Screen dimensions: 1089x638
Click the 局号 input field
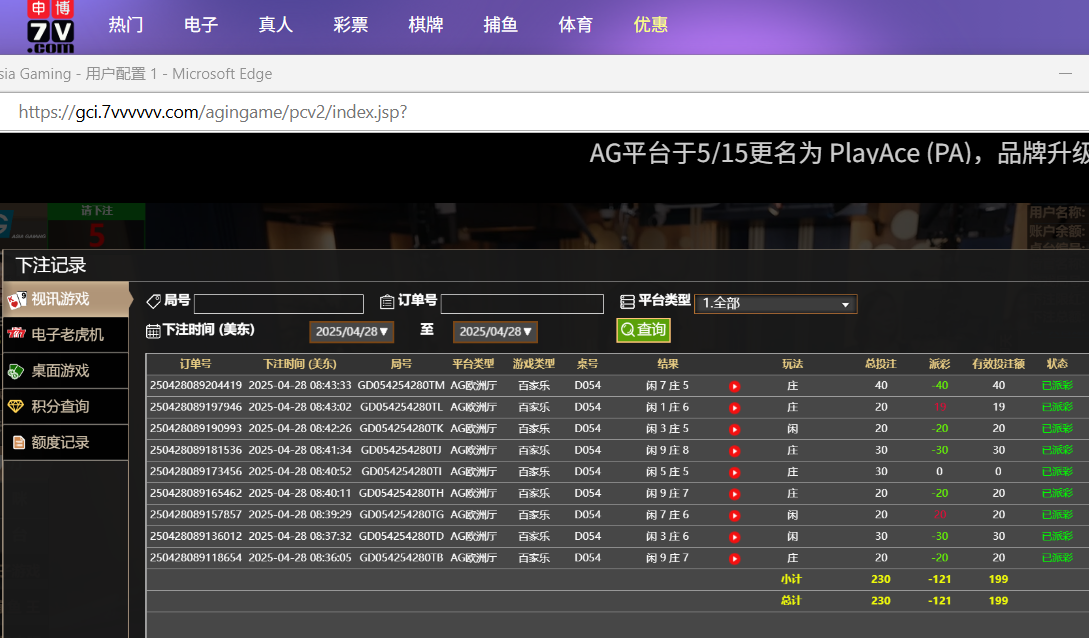click(x=278, y=304)
